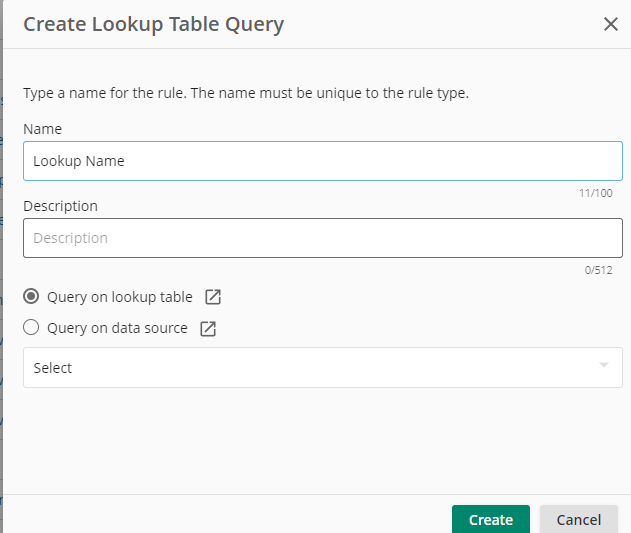This screenshot has height=533, width=631.
Task: Click the Query on lookup table label text
Action: (120, 297)
